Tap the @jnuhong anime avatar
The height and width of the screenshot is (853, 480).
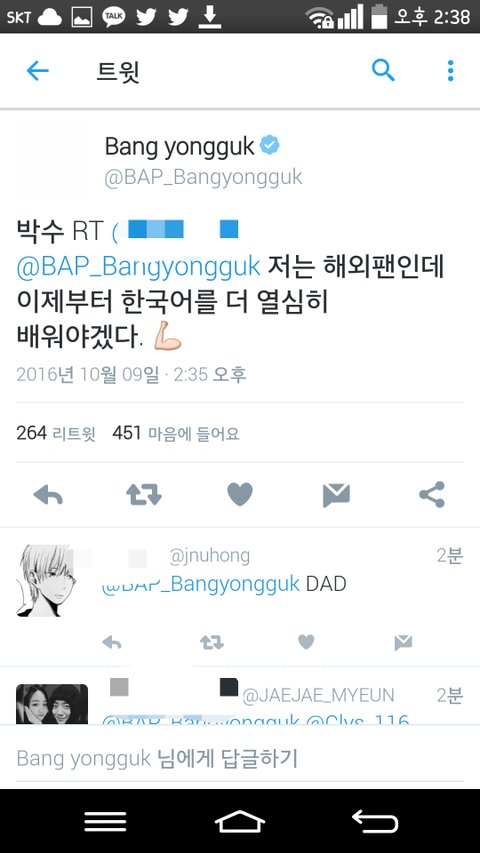click(x=48, y=581)
